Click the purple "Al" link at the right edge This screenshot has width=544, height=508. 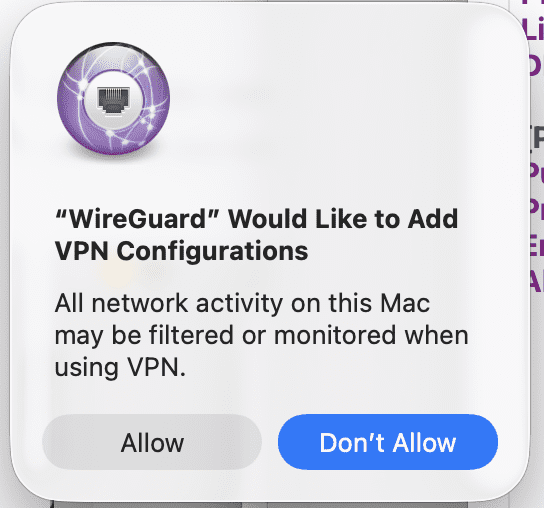point(536,281)
